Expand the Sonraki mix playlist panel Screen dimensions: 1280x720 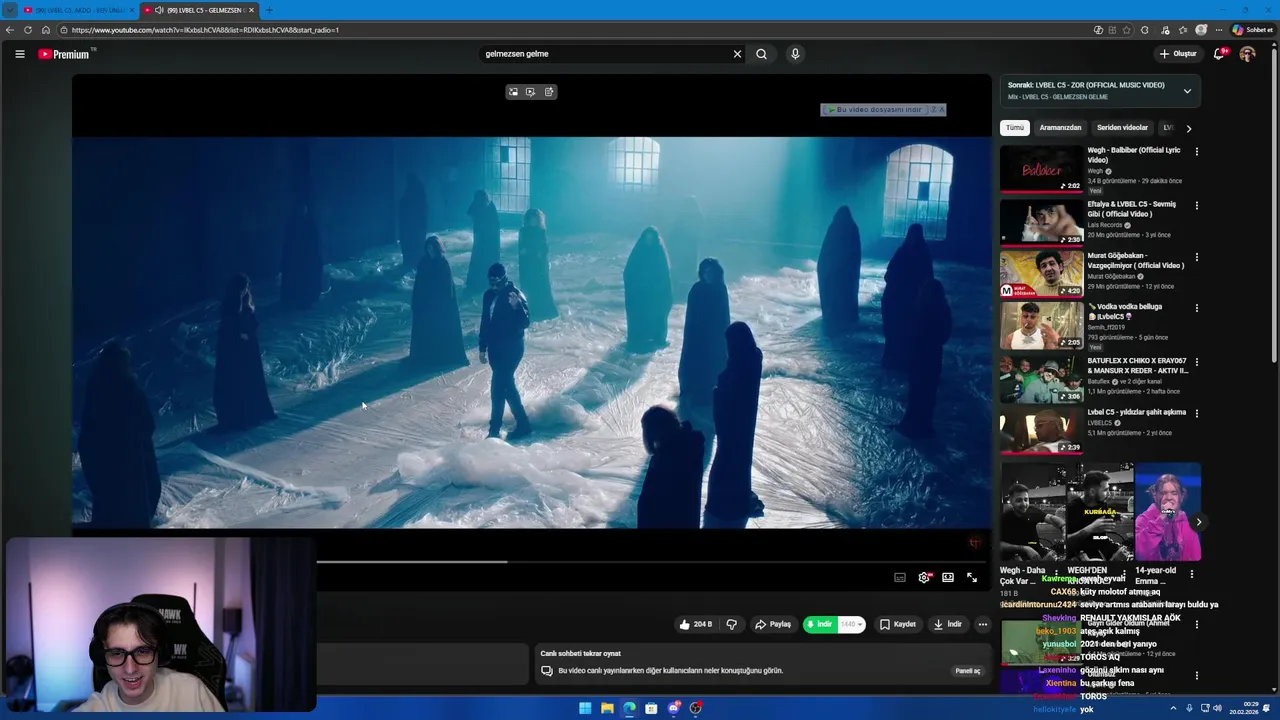[1187, 91]
